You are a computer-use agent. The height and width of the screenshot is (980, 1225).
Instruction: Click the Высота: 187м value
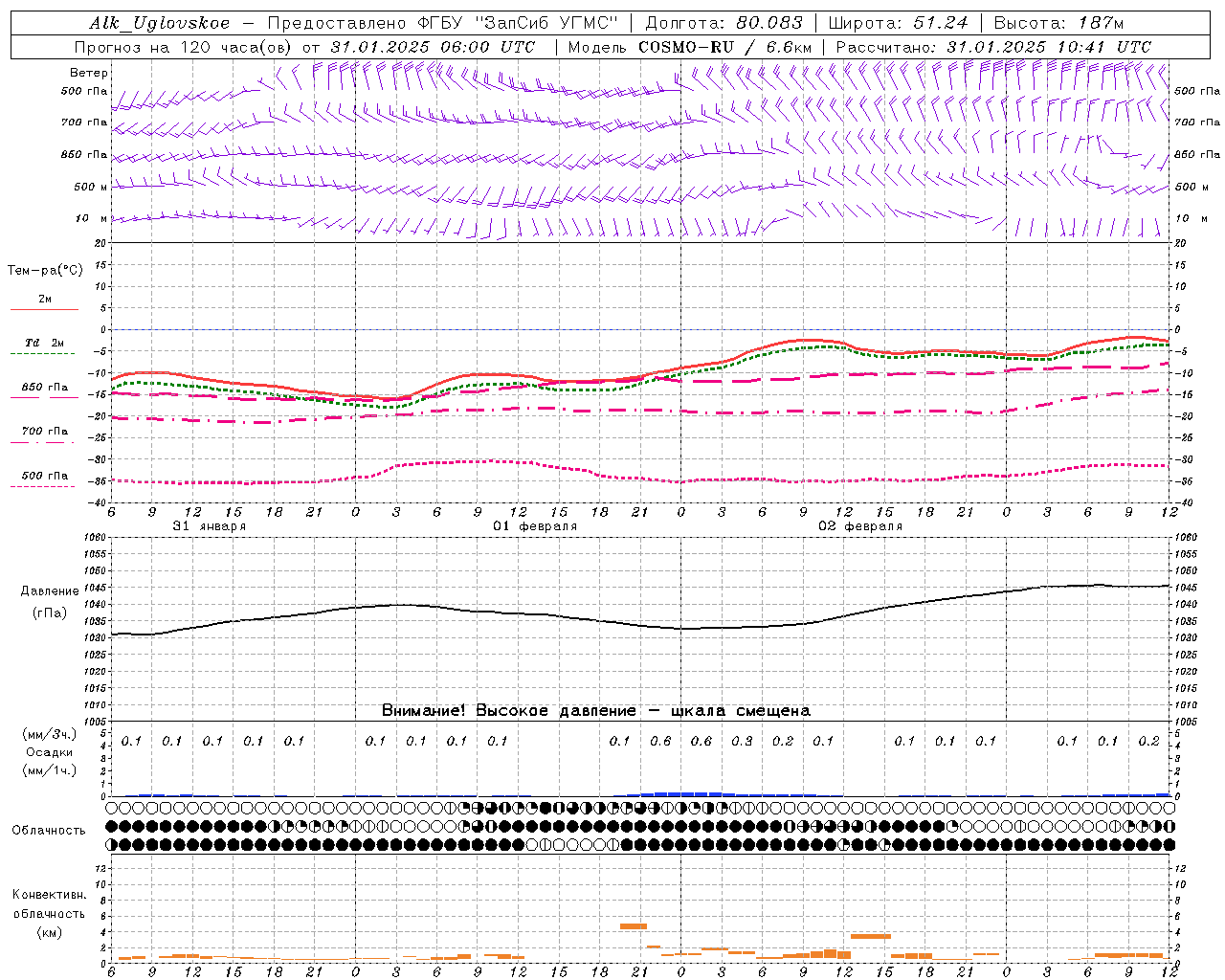pos(1058,23)
